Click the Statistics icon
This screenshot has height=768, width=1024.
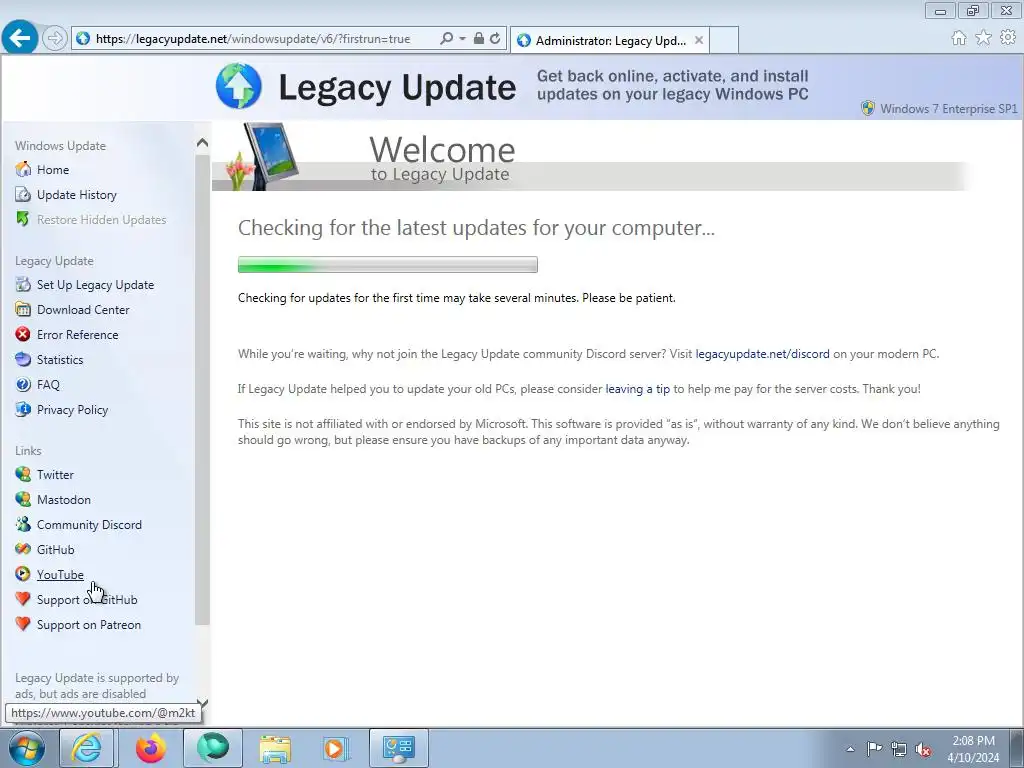[23, 359]
